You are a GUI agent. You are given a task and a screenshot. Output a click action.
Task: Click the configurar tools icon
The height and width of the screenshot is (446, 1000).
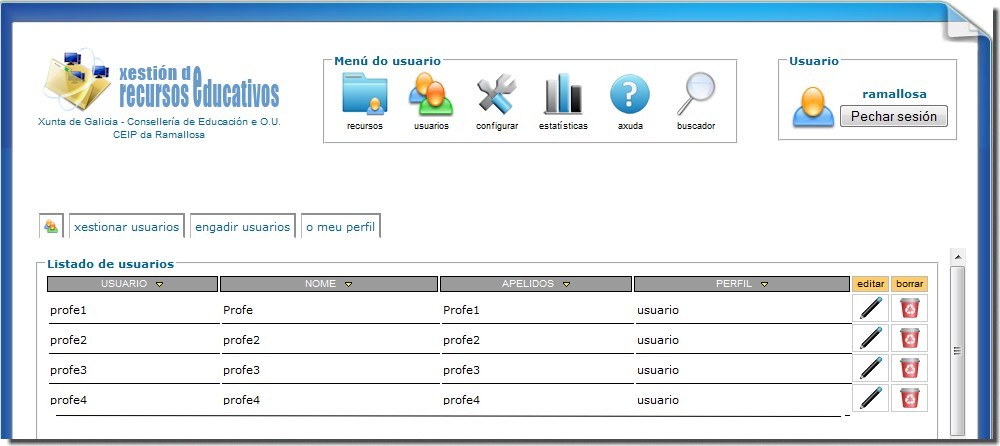(496, 97)
